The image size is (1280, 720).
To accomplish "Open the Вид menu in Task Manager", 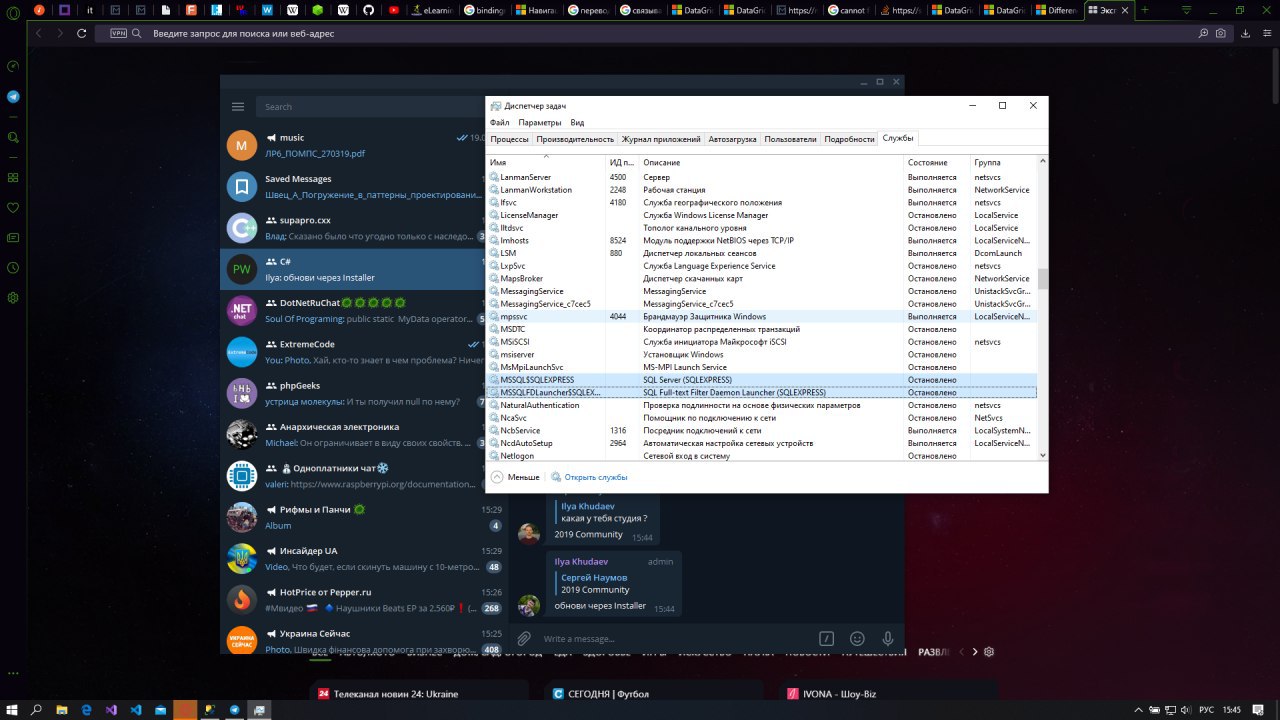I will (577, 122).
